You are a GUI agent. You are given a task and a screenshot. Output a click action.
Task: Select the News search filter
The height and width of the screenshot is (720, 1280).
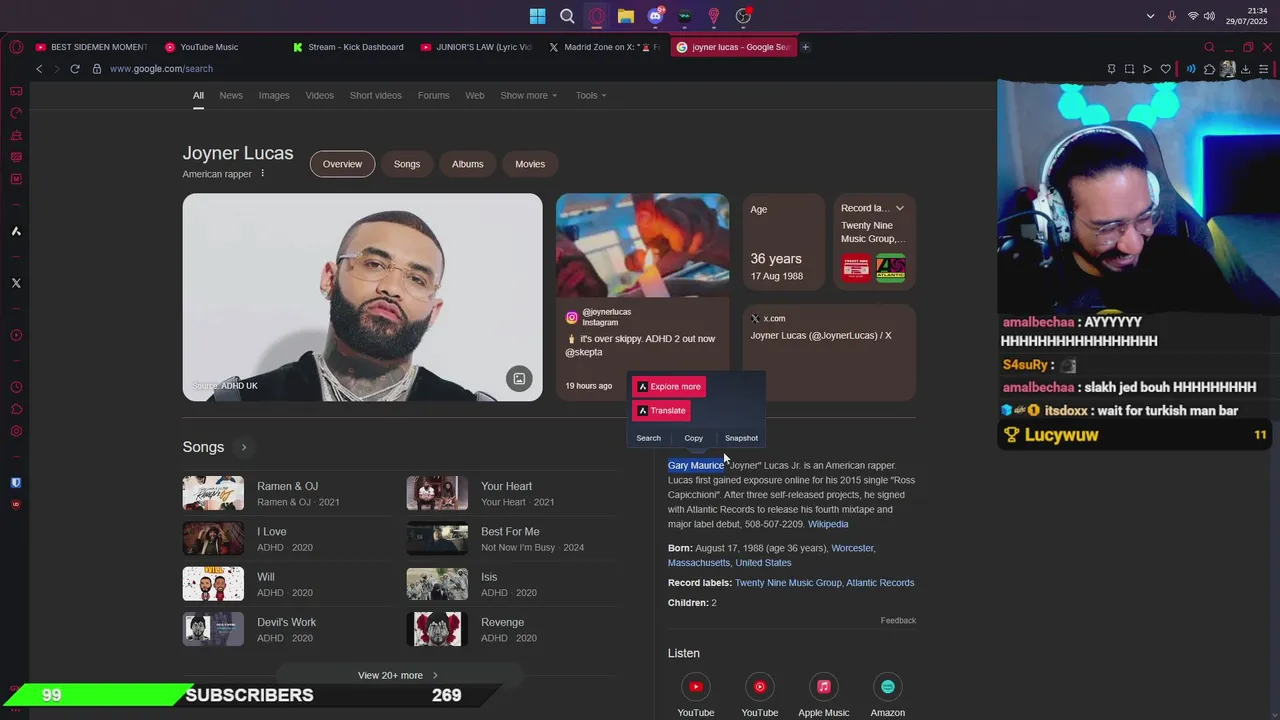231,95
